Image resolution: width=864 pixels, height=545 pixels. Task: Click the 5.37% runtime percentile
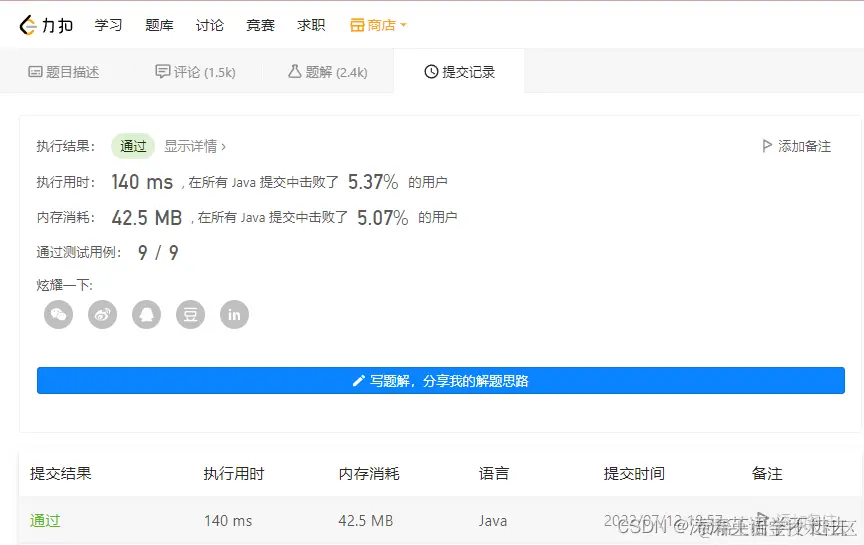coord(373,182)
